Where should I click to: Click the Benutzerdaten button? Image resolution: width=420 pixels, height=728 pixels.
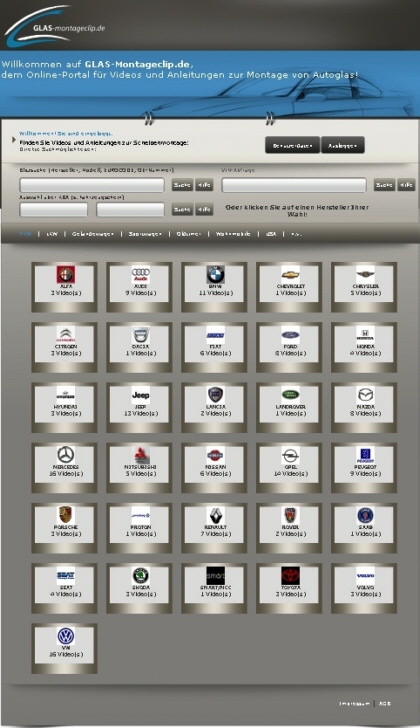tap(292, 145)
